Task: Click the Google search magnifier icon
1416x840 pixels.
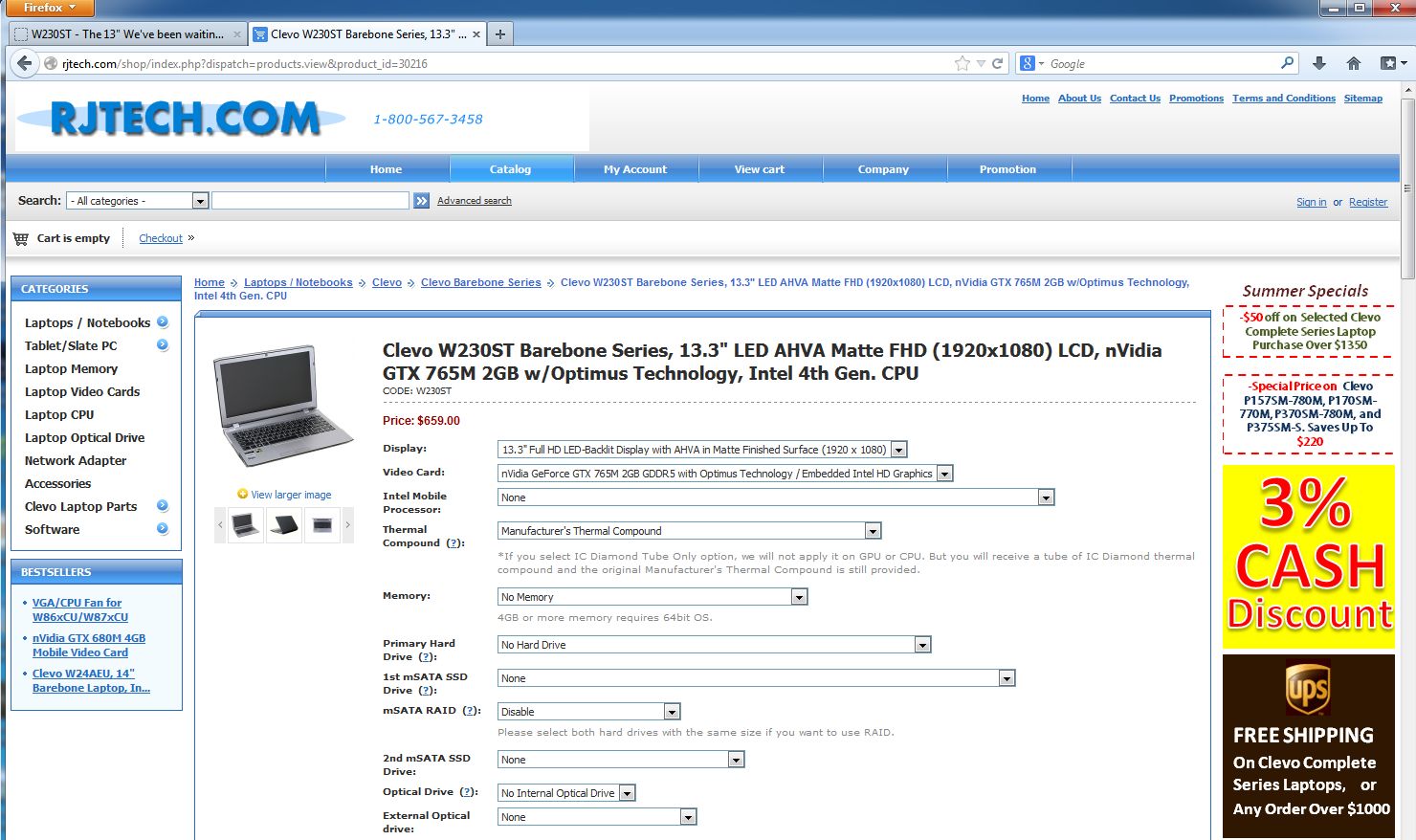Action: [x=1287, y=63]
